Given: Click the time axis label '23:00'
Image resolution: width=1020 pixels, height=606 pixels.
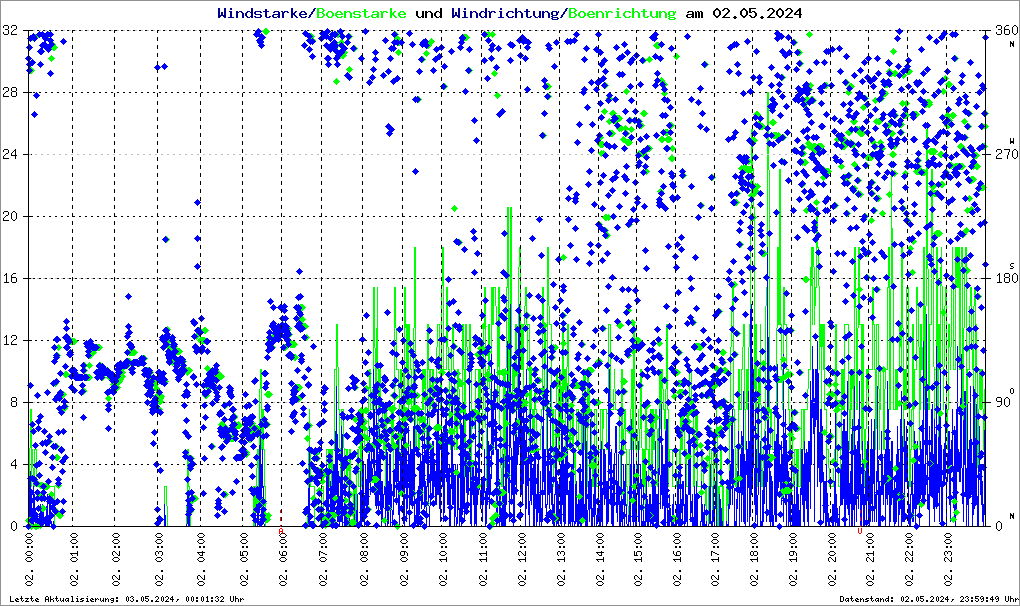Looking at the screenshot, I should 948,548.
